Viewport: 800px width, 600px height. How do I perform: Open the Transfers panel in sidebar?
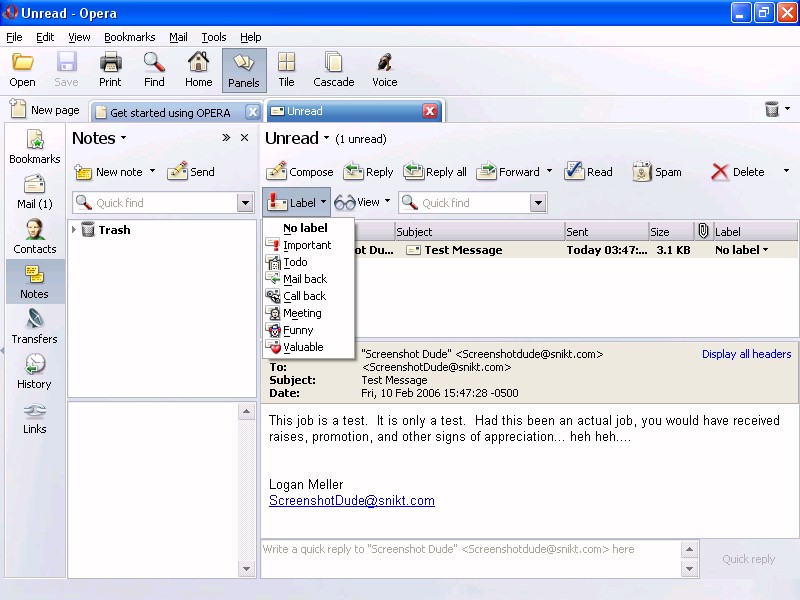(35, 326)
